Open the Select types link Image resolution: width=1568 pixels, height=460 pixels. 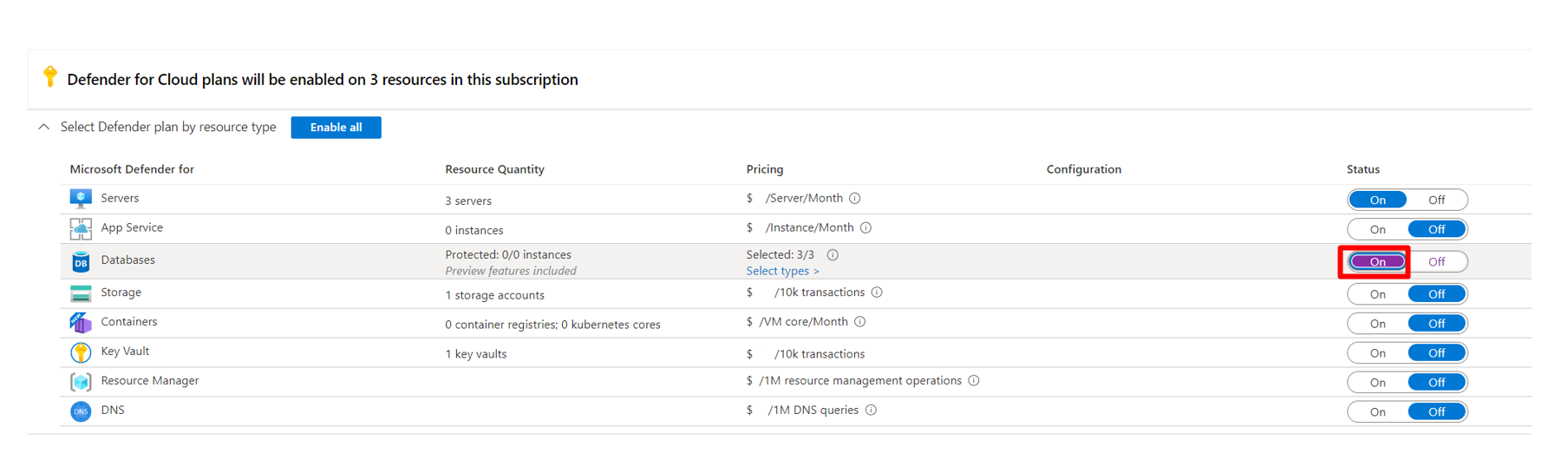[782, 271]
